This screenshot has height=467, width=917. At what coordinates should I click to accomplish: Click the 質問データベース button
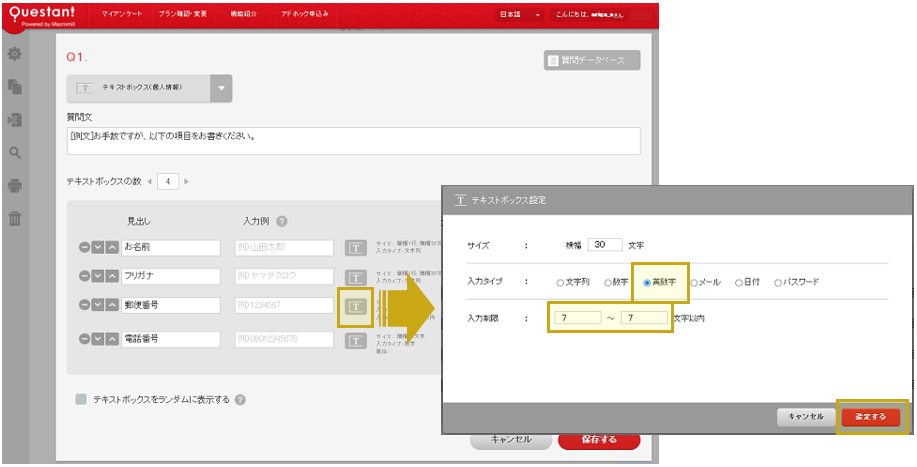click(x=592, y=60)
